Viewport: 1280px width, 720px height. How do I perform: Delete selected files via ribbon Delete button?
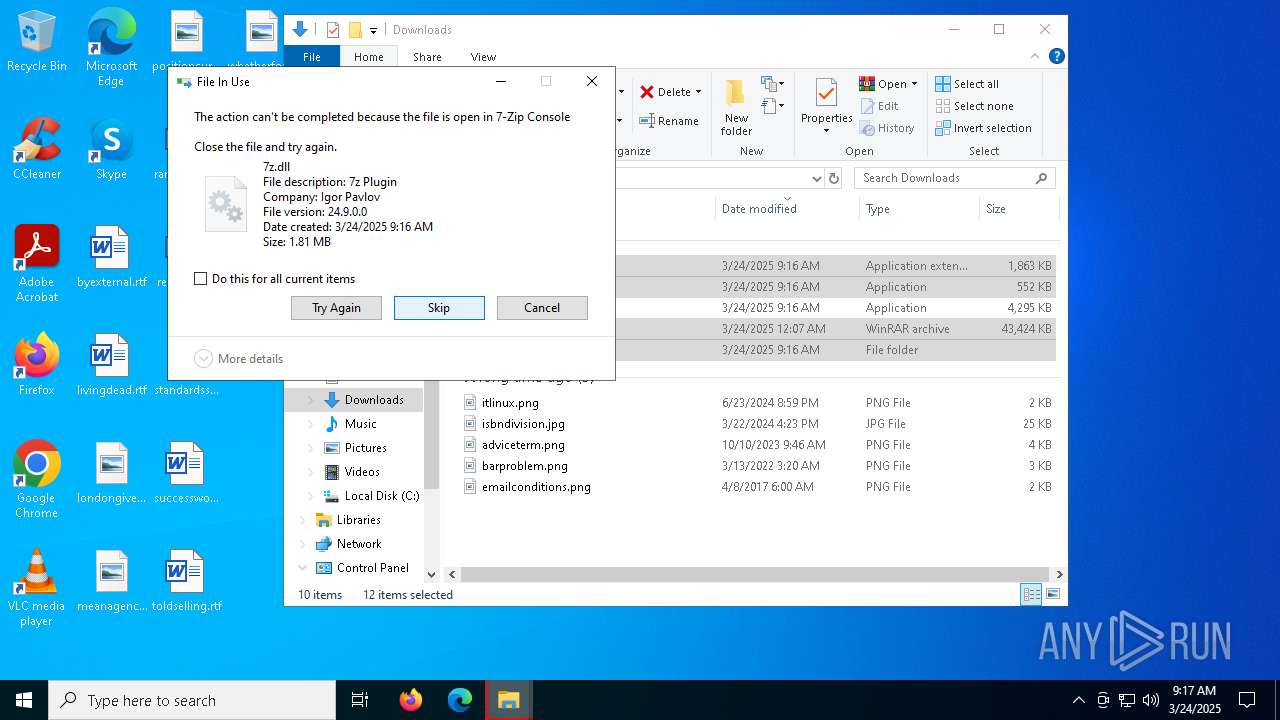[x=665, y=92]
